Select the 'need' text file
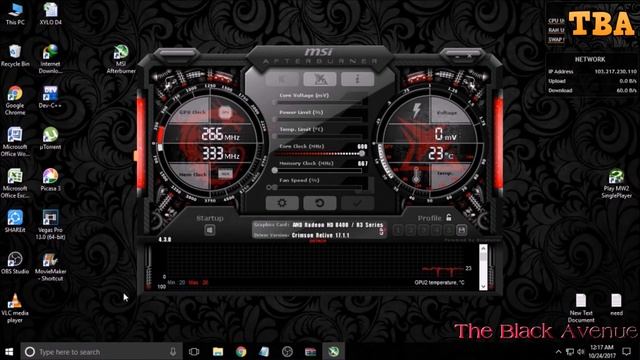 616,304
